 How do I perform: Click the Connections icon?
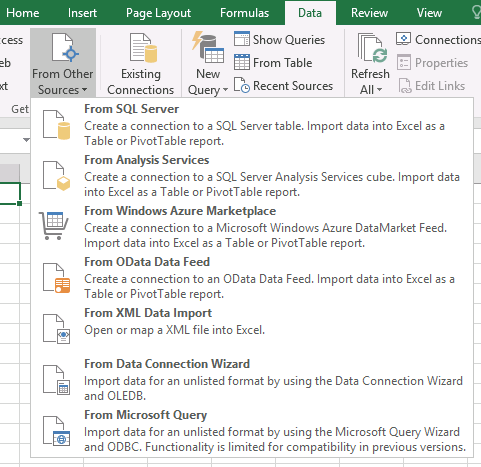(x=403, y=39)
